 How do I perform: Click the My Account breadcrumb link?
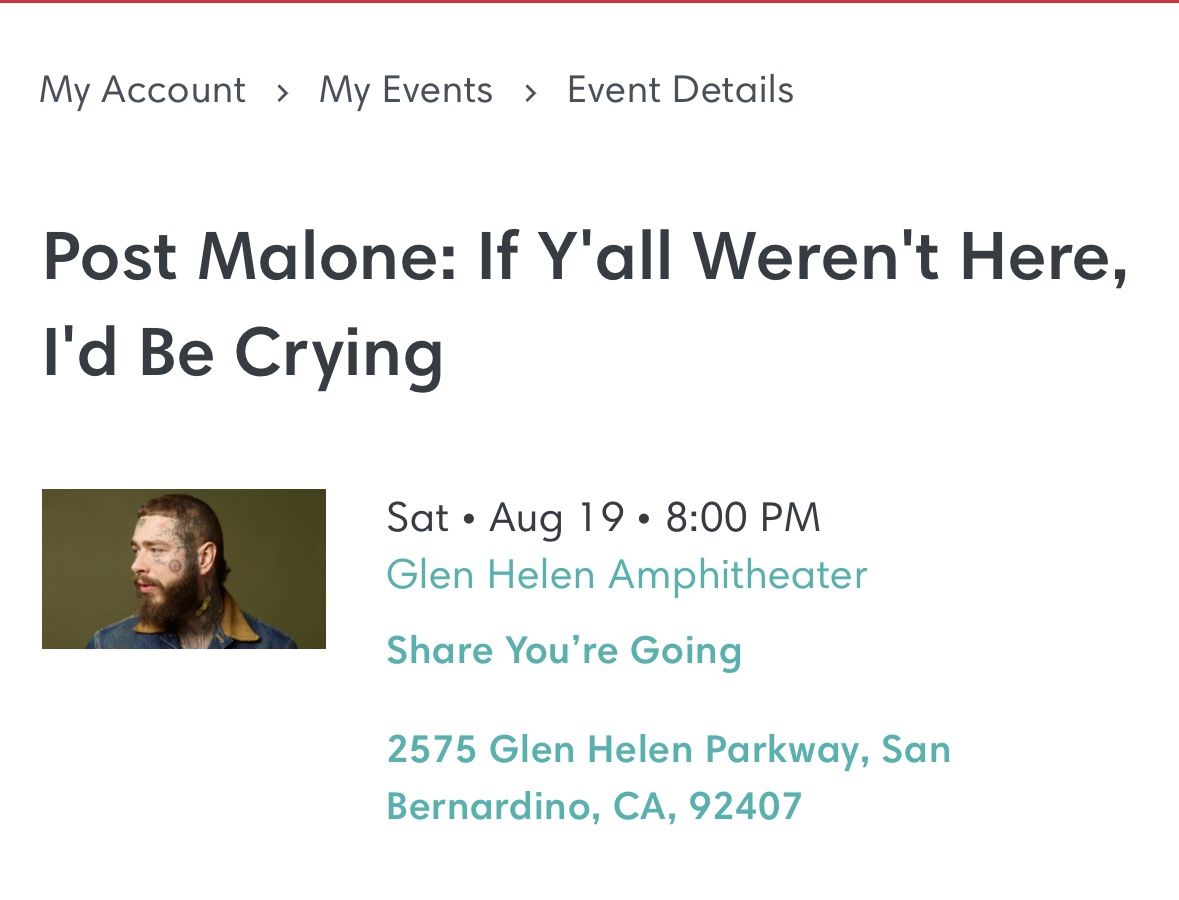(142, 90)
